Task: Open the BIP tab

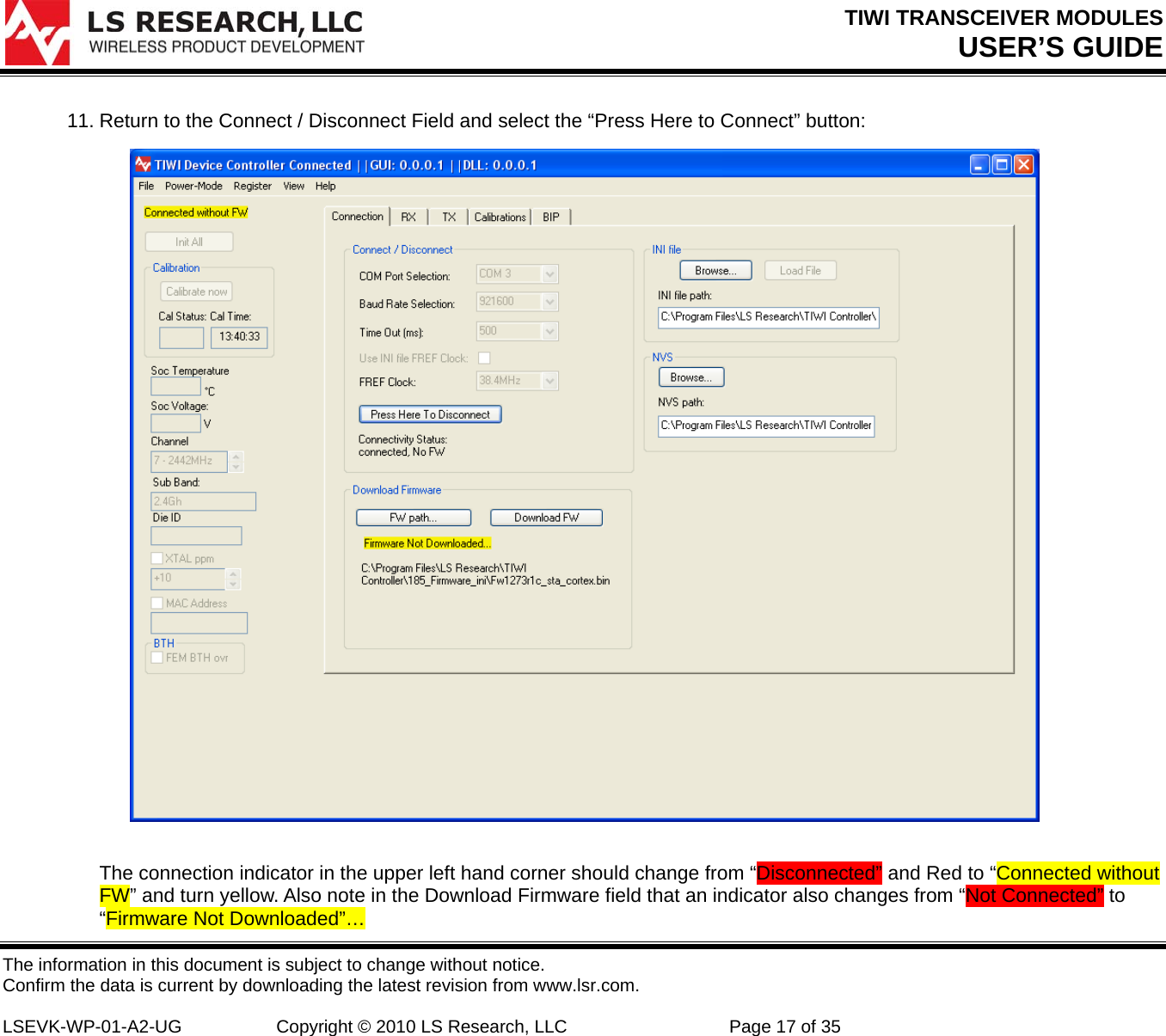Action: 551,218
